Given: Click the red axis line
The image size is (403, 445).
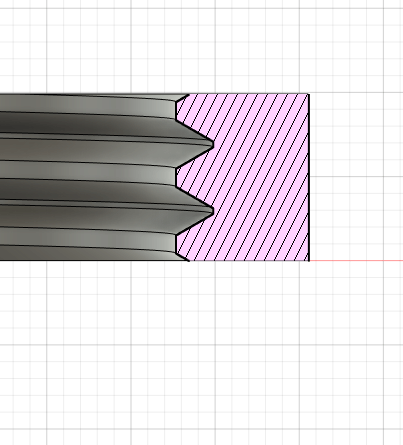Looking at the screenshot, I should [x=356, y=260].
